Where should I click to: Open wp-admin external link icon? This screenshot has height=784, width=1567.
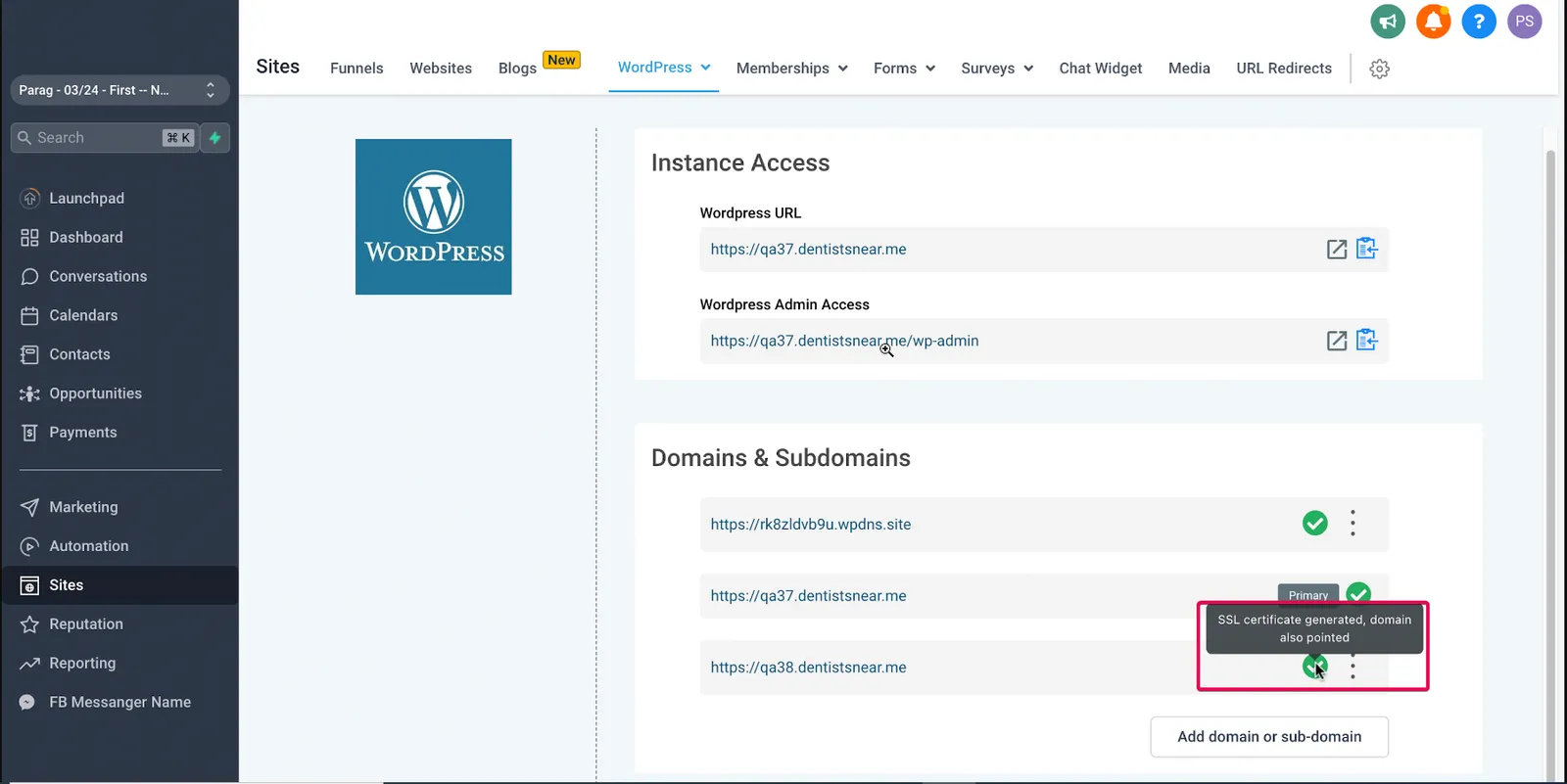[1337, 341]
